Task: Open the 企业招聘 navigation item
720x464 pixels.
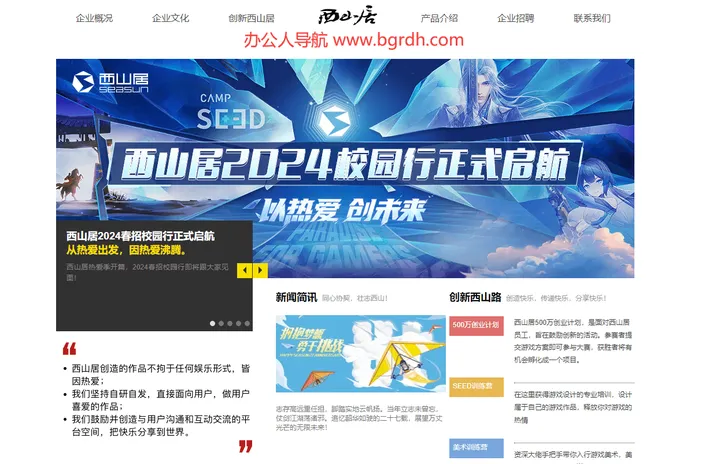Action: pyautogui.click(x=515, y=18)
